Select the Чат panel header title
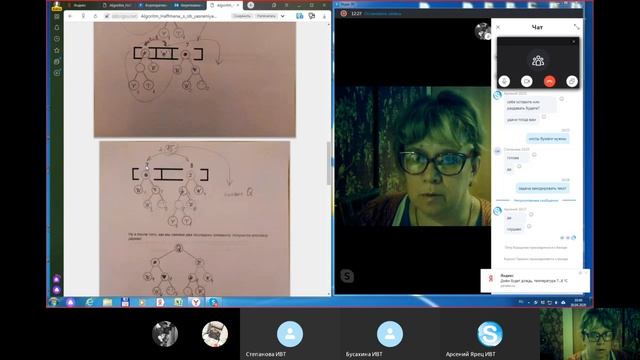The height and width of the screenshot is (360, 640). tap(537, 27)
